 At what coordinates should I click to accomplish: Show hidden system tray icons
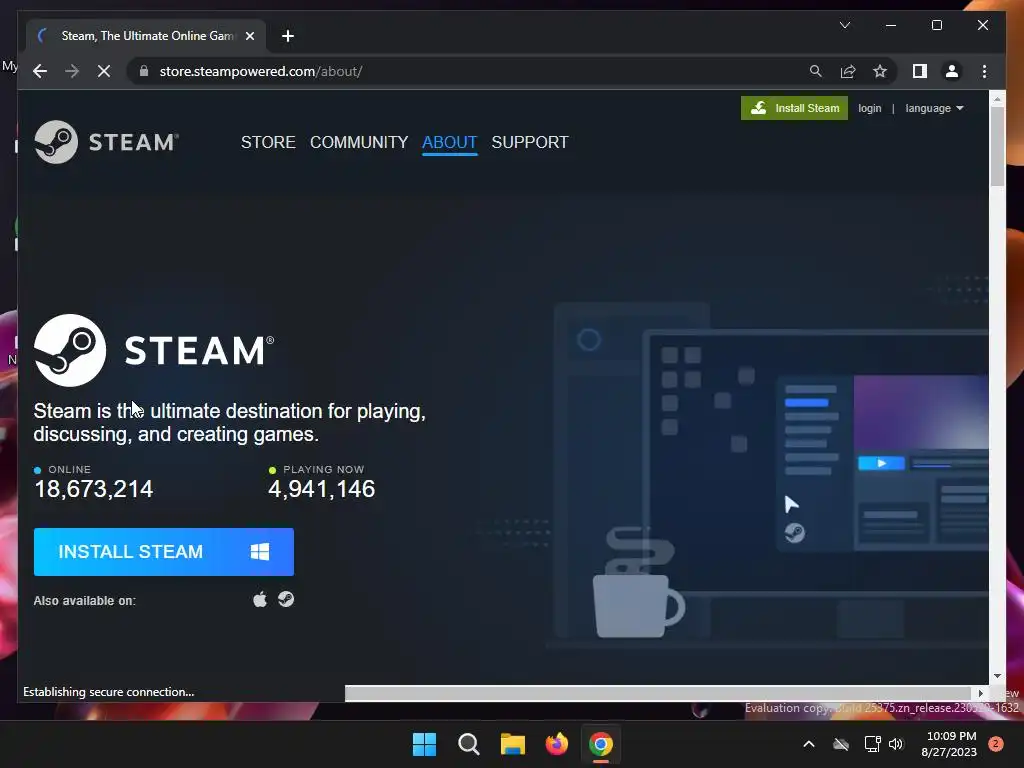click(808, 744)
